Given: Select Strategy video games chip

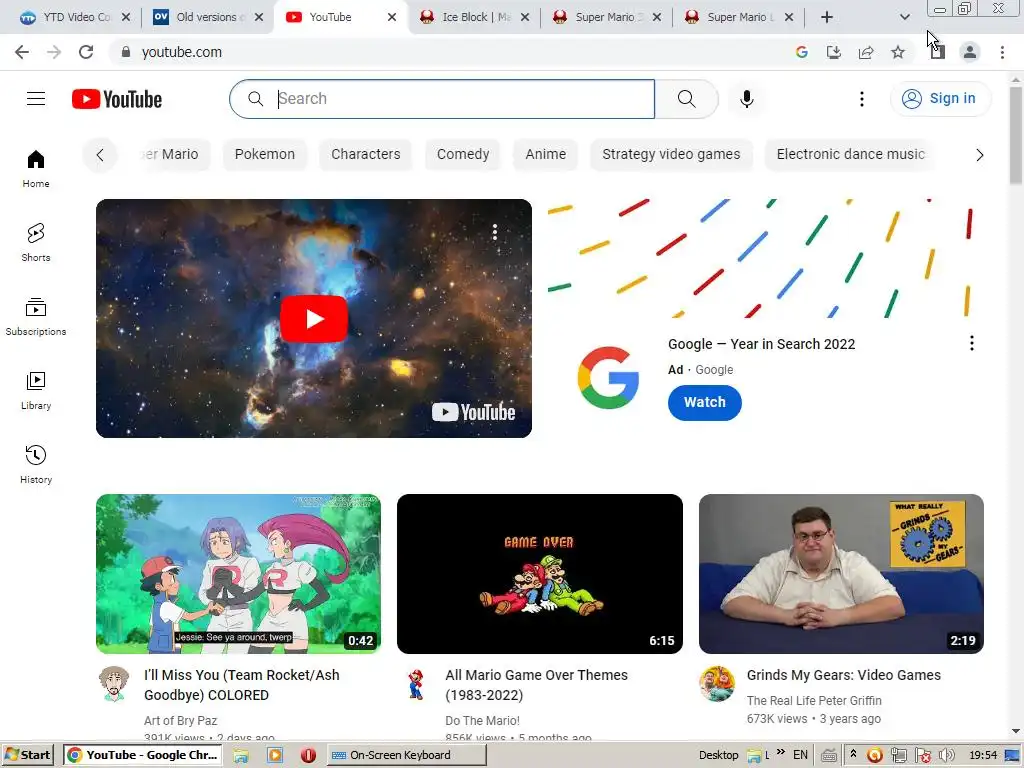Looking at the screenshot, I should pyautogui.click(x=671, y=154).
